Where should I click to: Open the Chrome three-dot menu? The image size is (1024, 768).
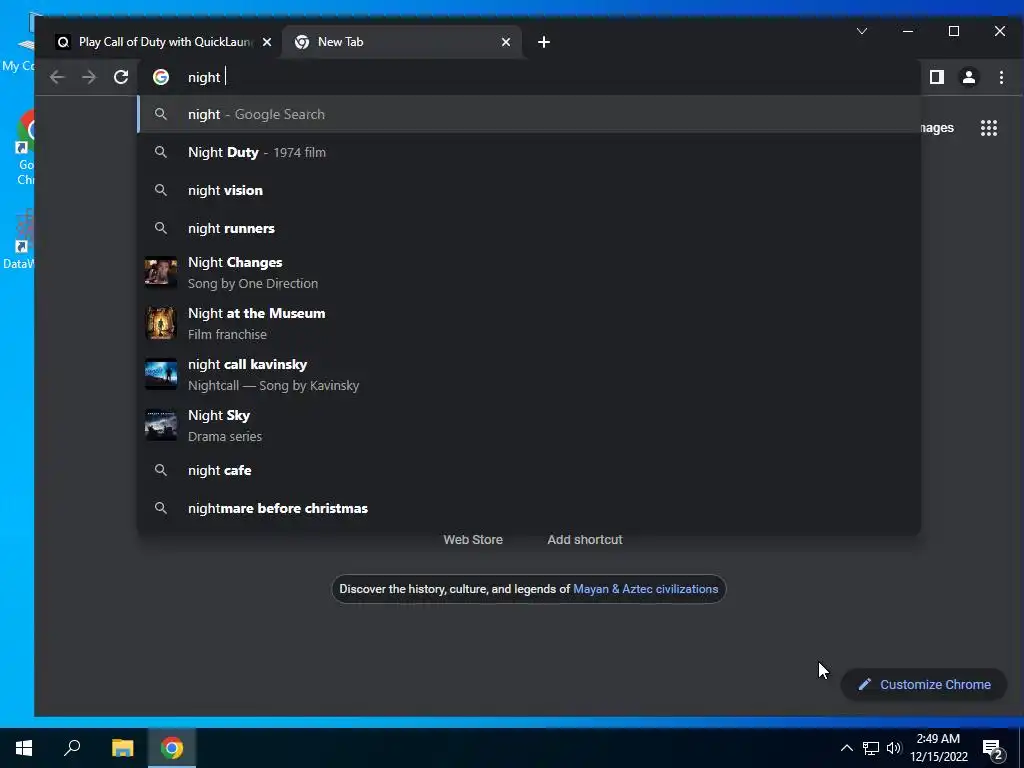click(1001, 77)
